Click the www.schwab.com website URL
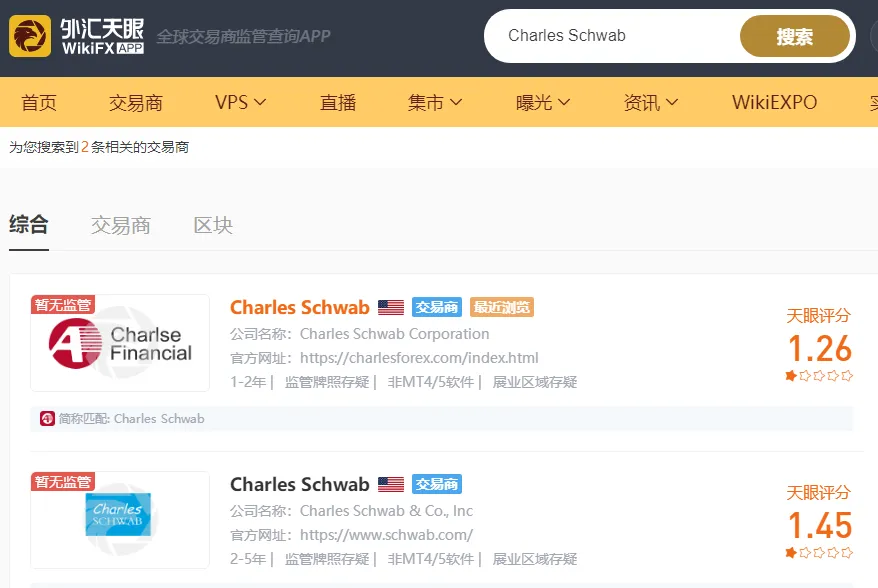 click(x=386, y=535)
